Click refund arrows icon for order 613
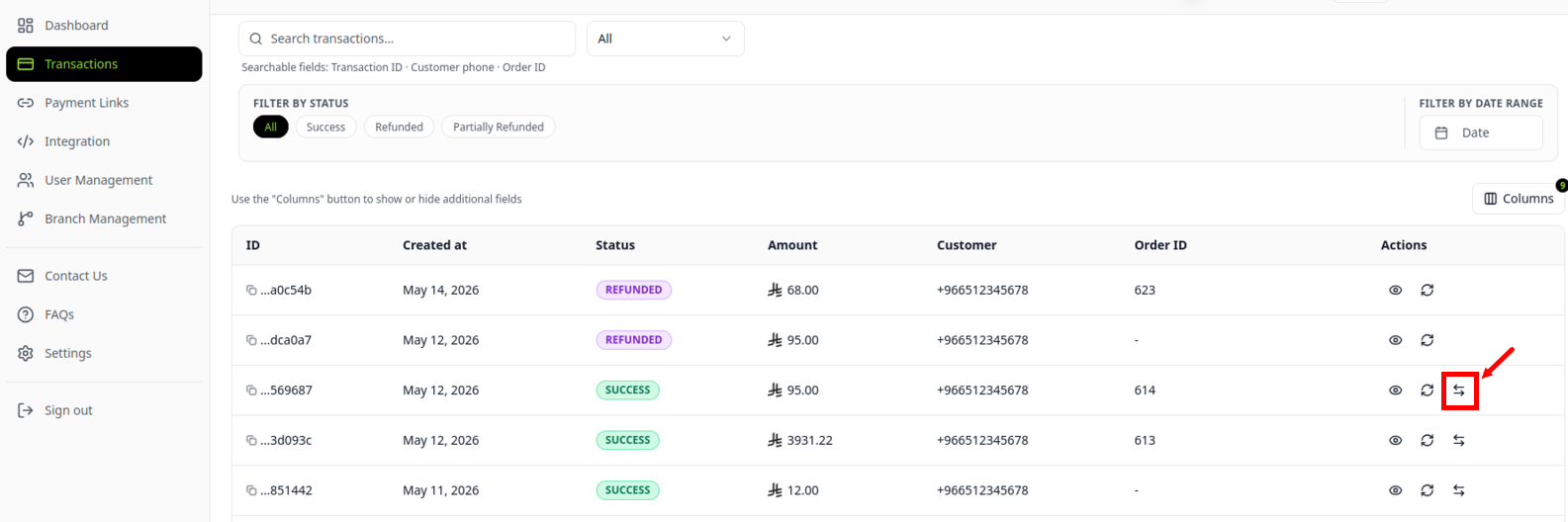This screenshot has width=1568, height=522. coord(1458,440)
